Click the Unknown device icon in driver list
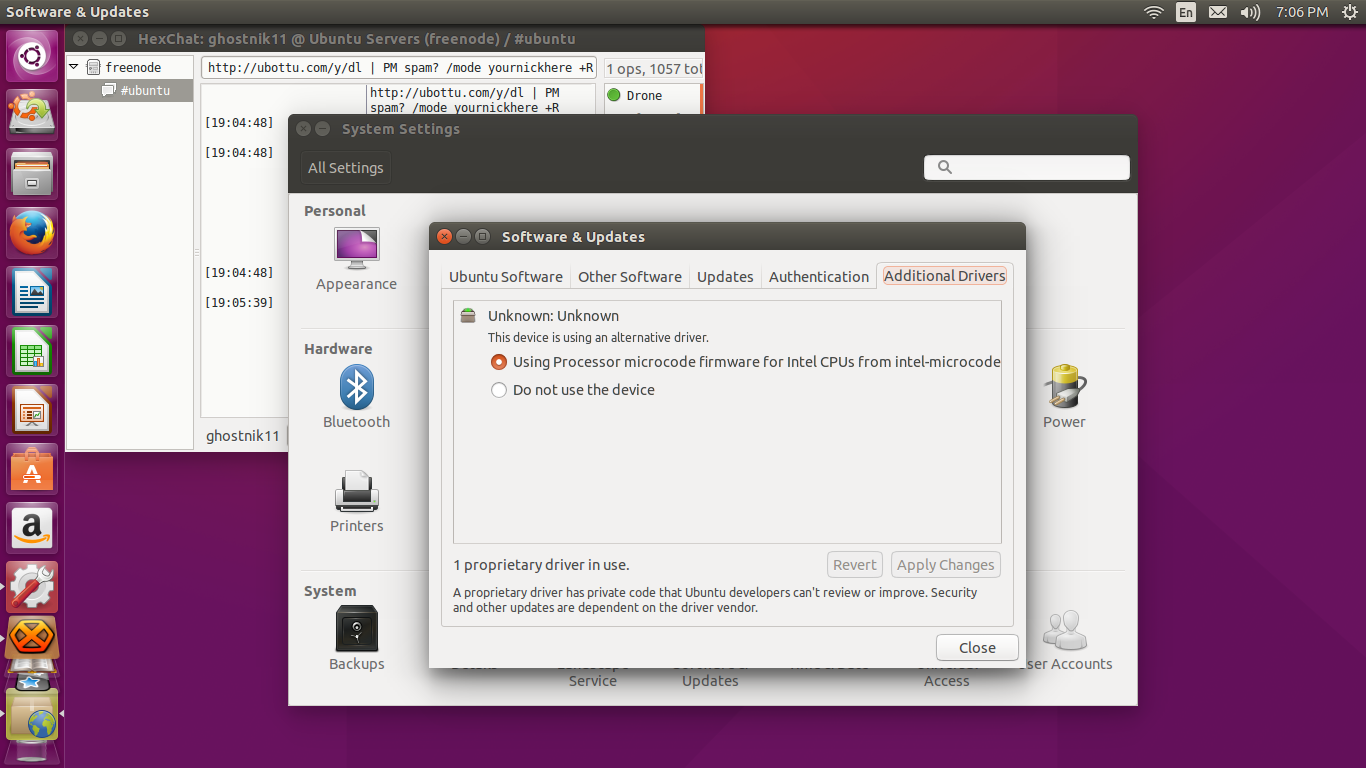 pyautogui.click(x=468, y=316)
